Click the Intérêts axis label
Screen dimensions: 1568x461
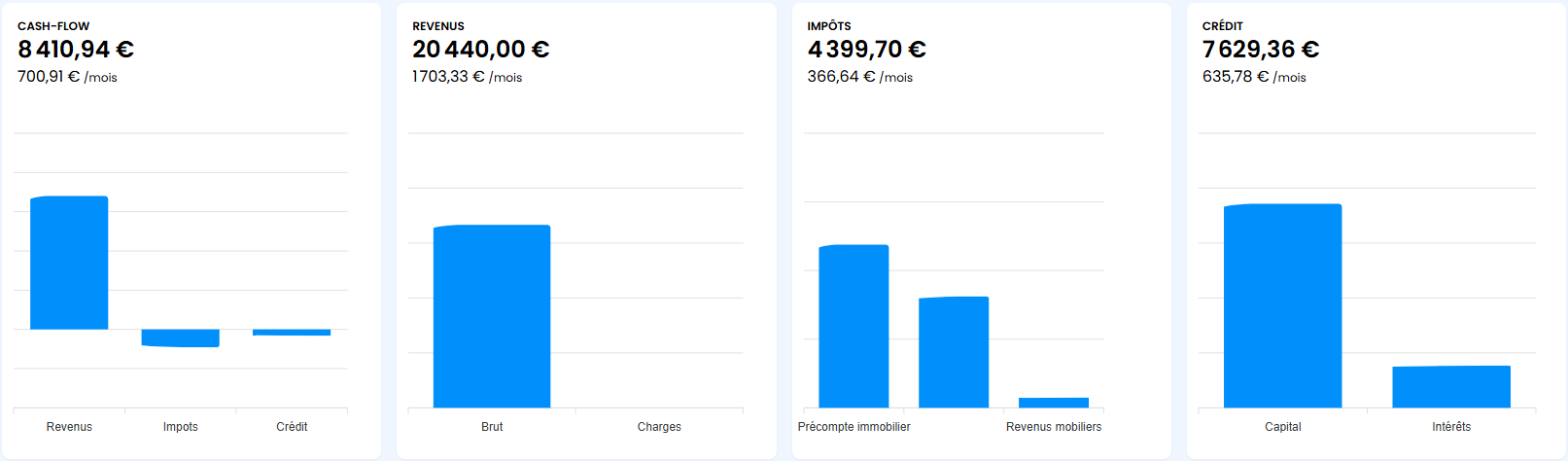[x=1451, y=427]
